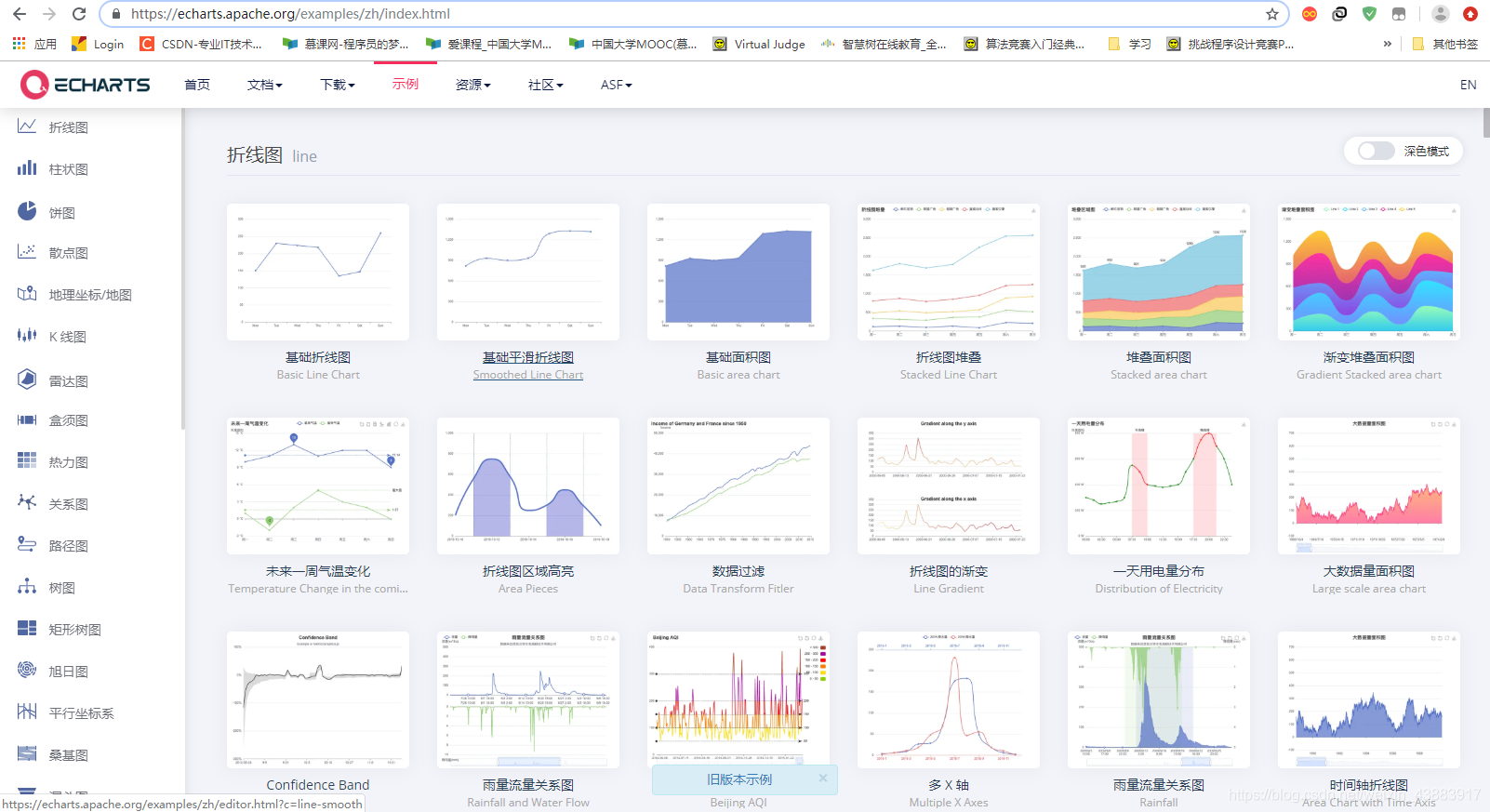Open the Smoothed Line Chart link

point(528,375)
